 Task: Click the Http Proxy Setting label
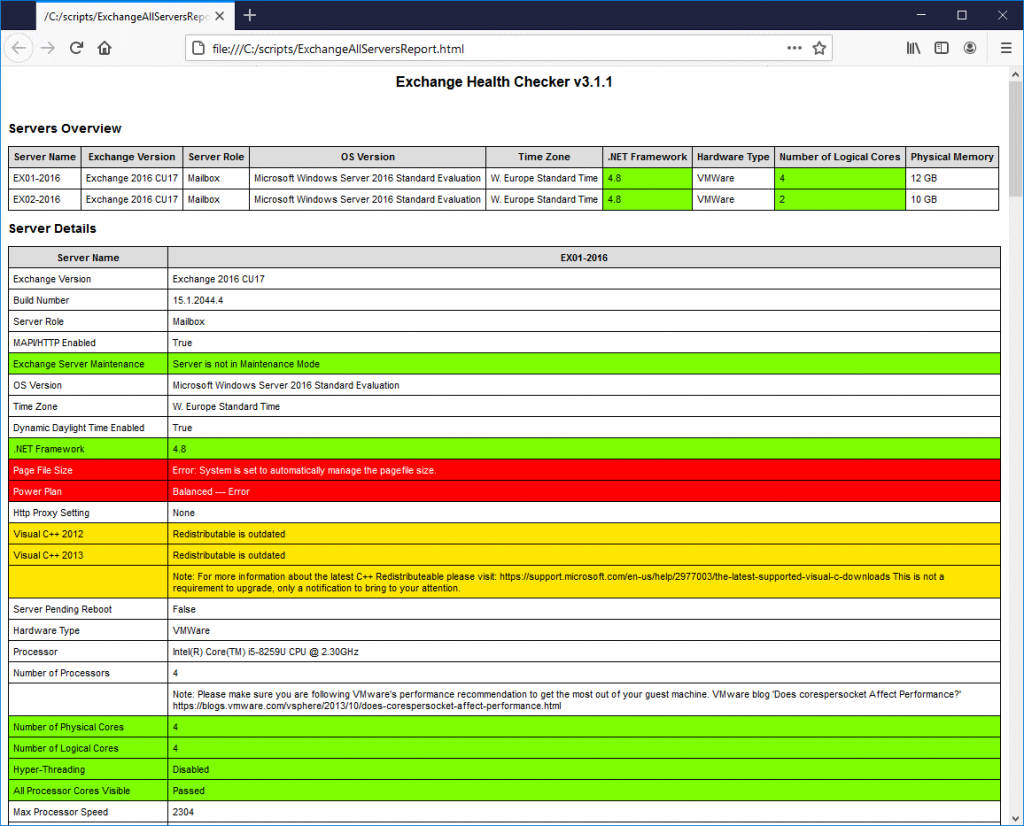(51, 513)
